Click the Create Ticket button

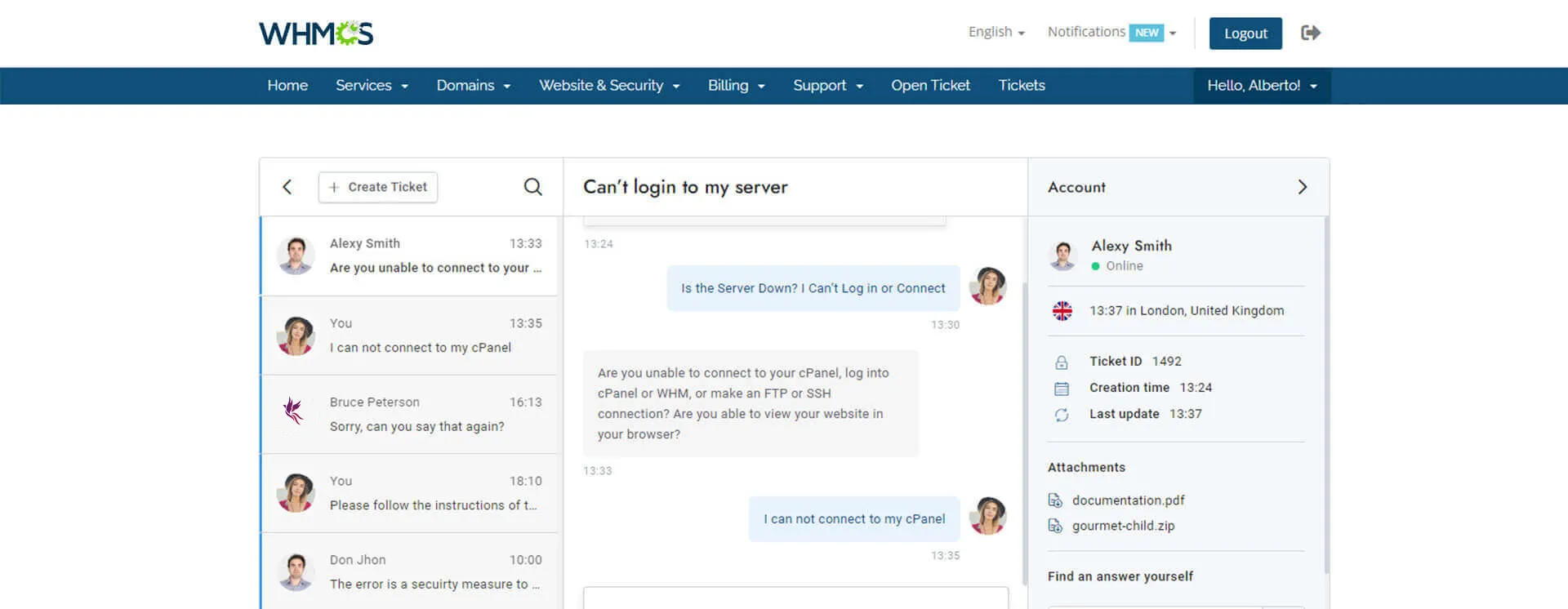pos(378,187)
